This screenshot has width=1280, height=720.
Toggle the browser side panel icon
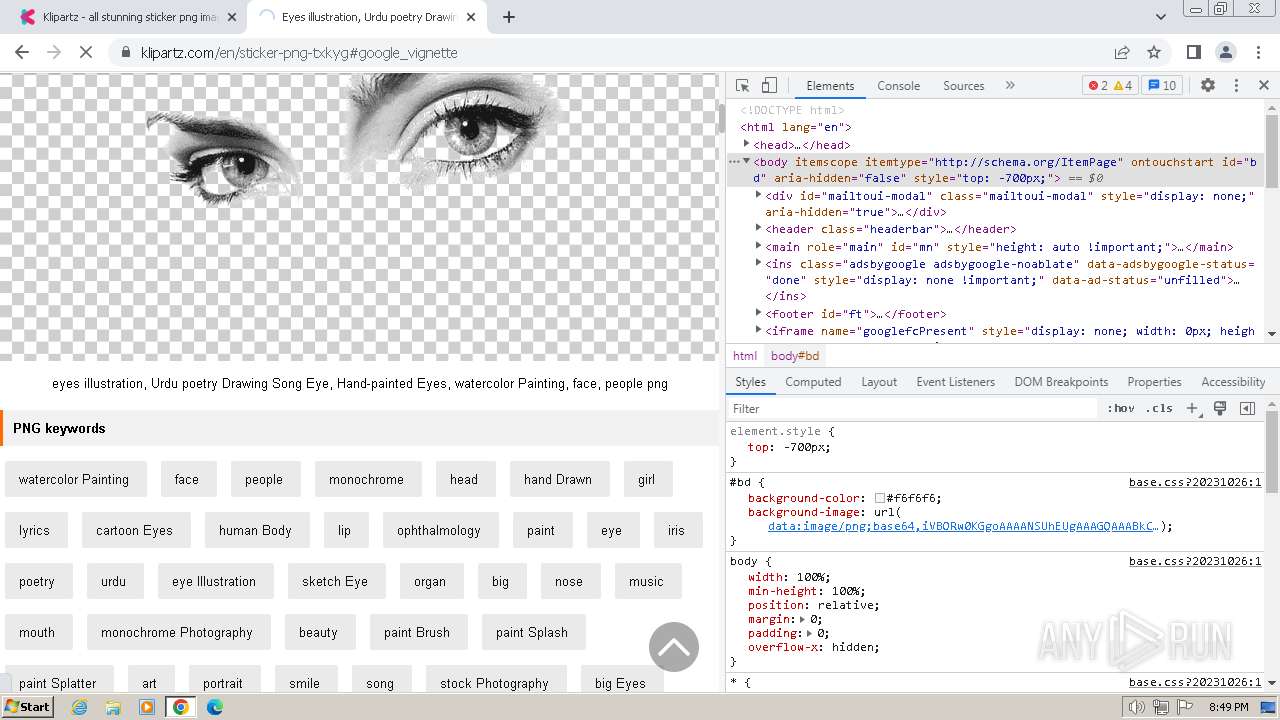1194,52
